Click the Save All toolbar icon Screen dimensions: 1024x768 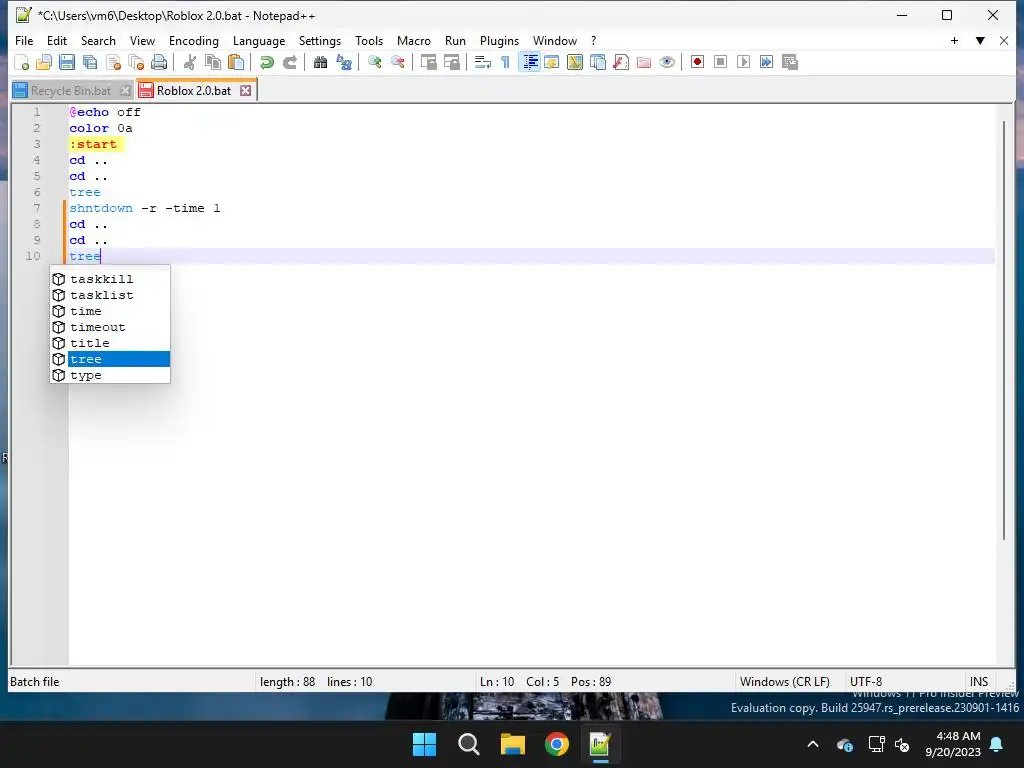point(90,62)
